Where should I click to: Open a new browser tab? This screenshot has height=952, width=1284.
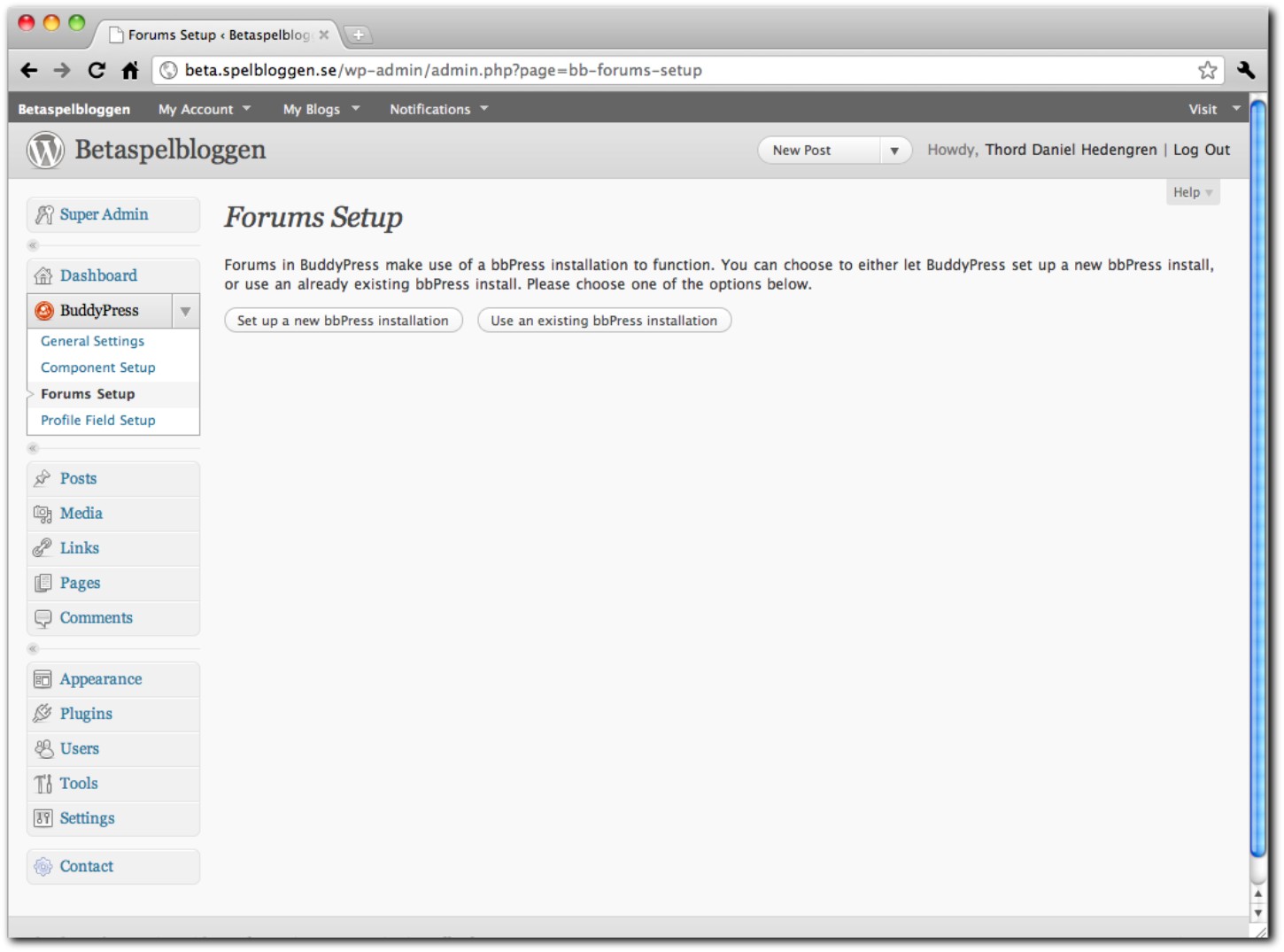click(358, 35)
